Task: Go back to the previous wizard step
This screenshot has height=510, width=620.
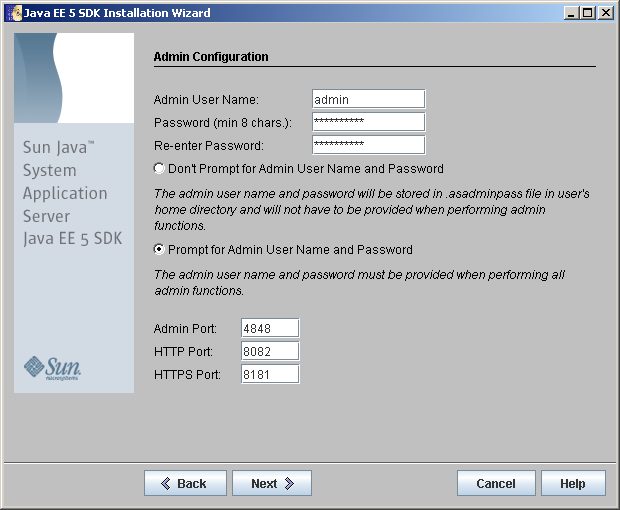Action: tap(183, 484)
